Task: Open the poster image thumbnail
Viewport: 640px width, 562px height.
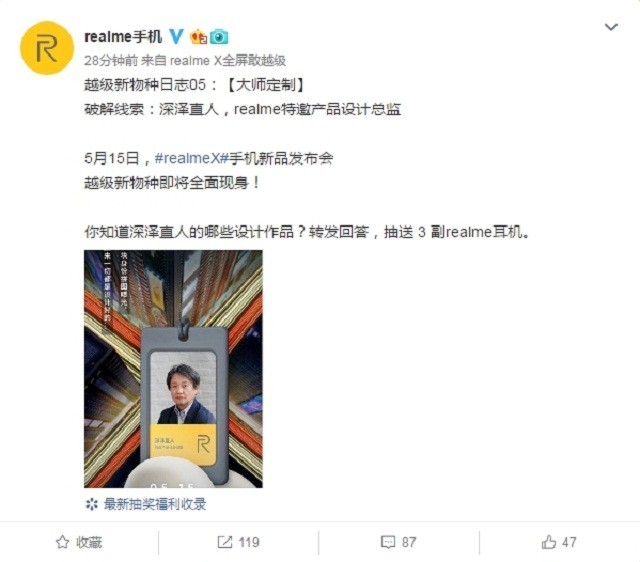Action: (x=173, y=369)
